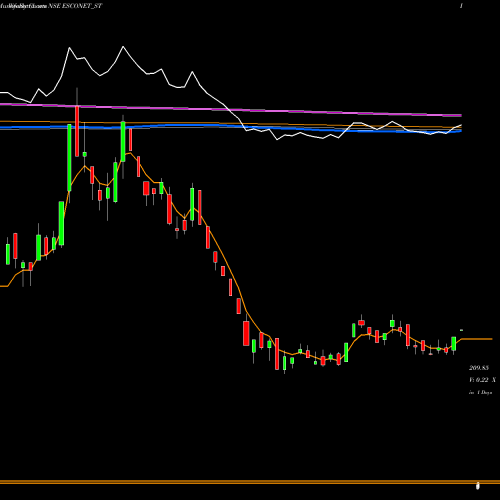Click the last tiny green candle at the chart's right end
Image resolution: width=500 pixels, height=500 pixels.
click(461, 330)
